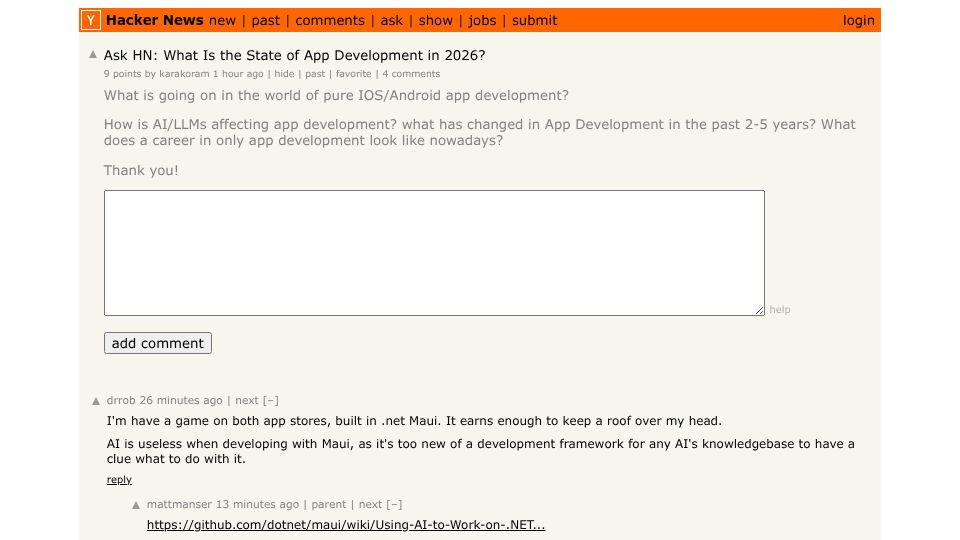This screenshot has height=540, width=960.
Task: Click the textarea resize handle
Action: (760, 310)
